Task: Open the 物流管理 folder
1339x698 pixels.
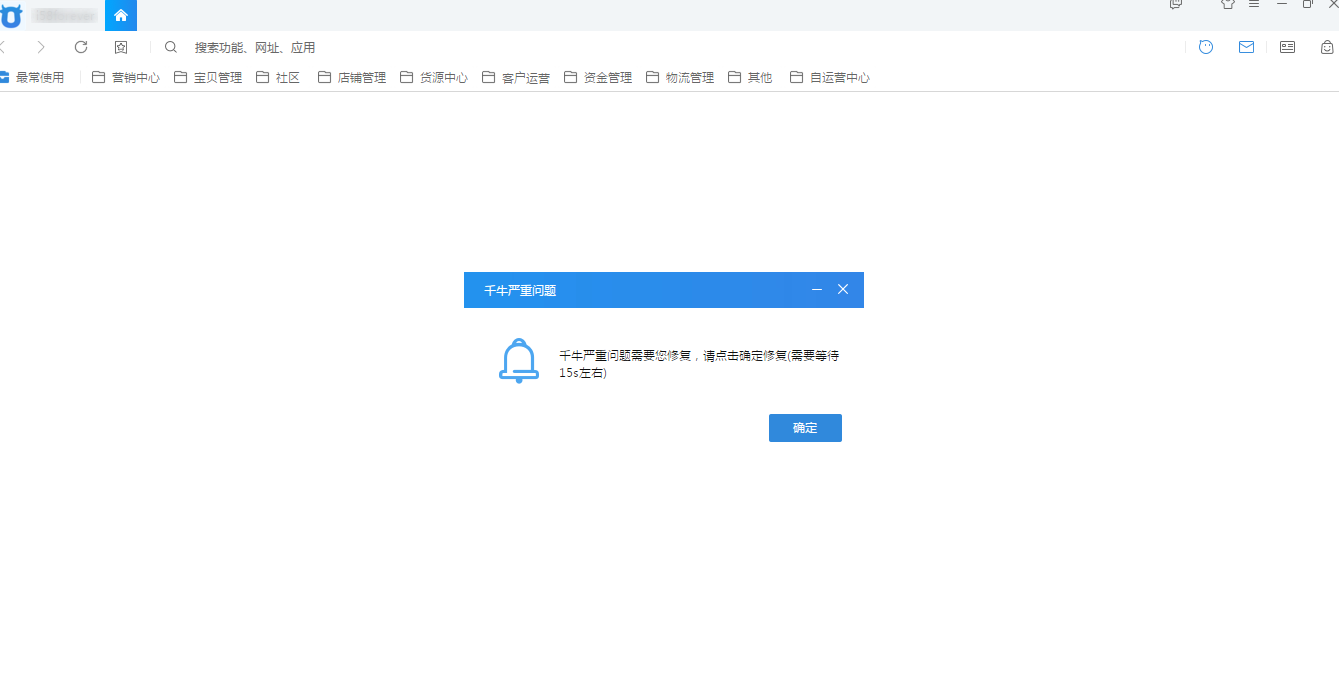Action: pyautogui.click(x=680, y=77)
